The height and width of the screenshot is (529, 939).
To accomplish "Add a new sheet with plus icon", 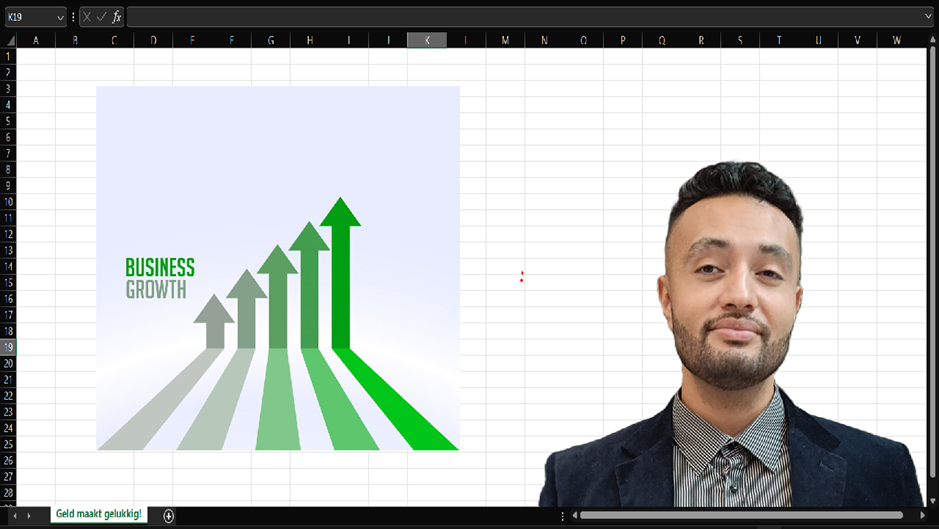I will pyautogui.click(x=169, y=515).
